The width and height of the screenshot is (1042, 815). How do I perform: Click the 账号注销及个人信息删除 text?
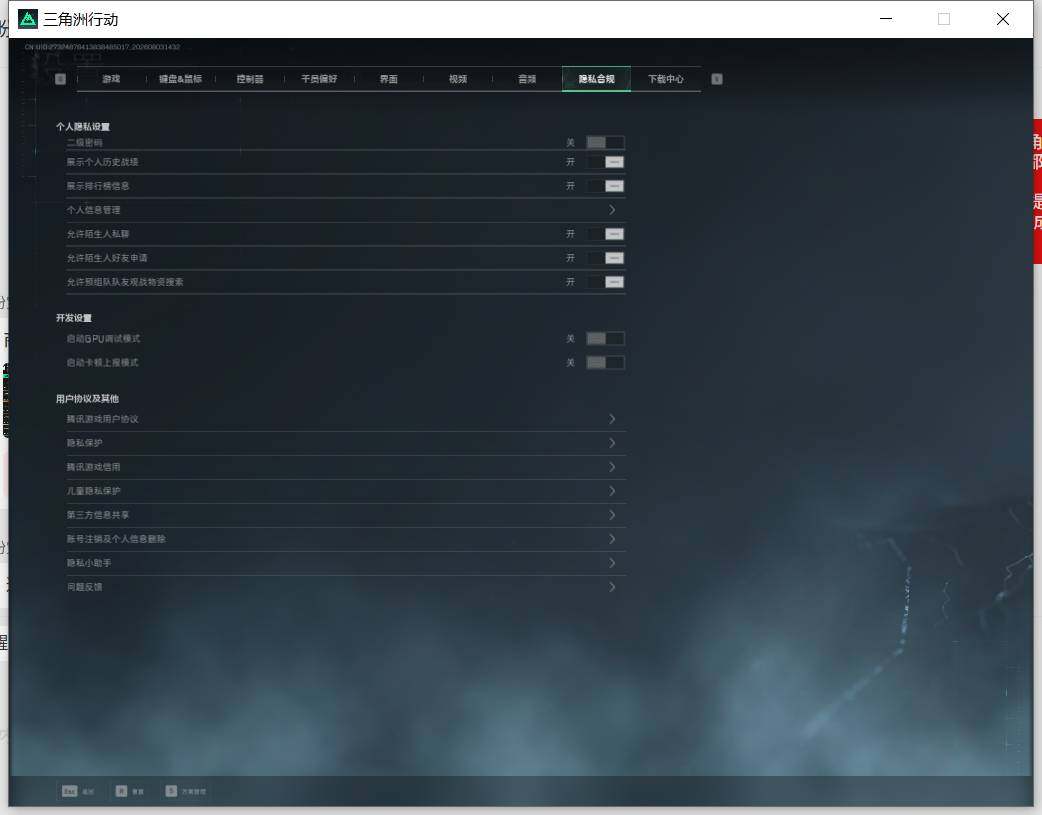click(x=116, y=538)
